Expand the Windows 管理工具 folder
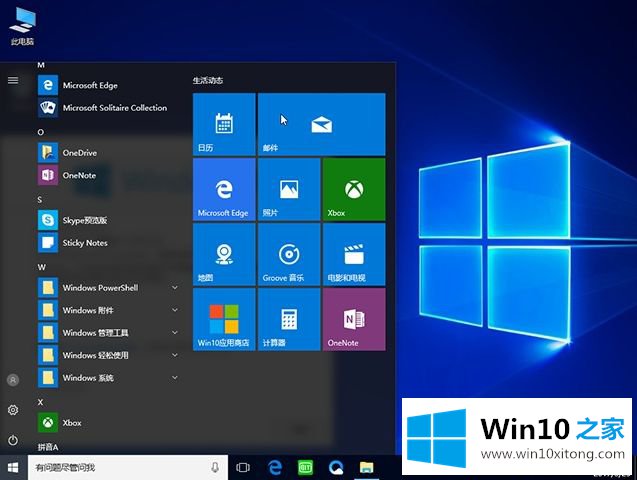The width and height of the screenshot is (637, 480). (x=110, y=333)
